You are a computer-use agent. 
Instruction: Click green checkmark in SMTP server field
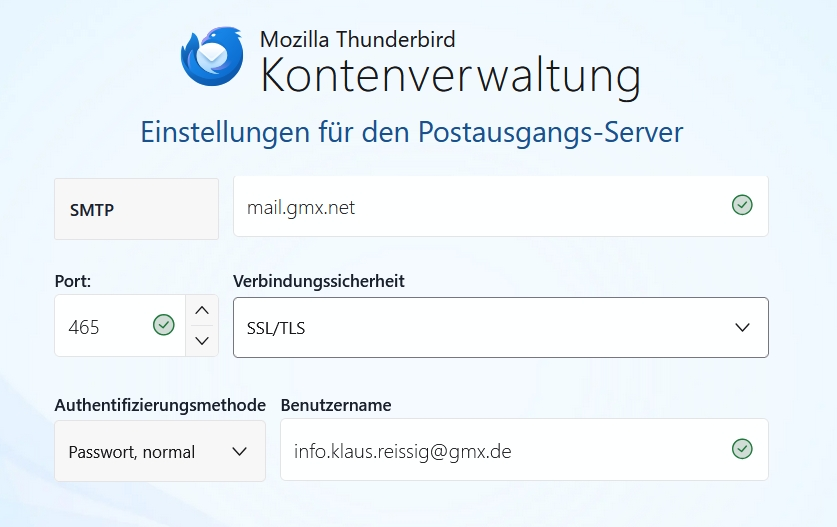pyautogui.click(x=742, y=205)
